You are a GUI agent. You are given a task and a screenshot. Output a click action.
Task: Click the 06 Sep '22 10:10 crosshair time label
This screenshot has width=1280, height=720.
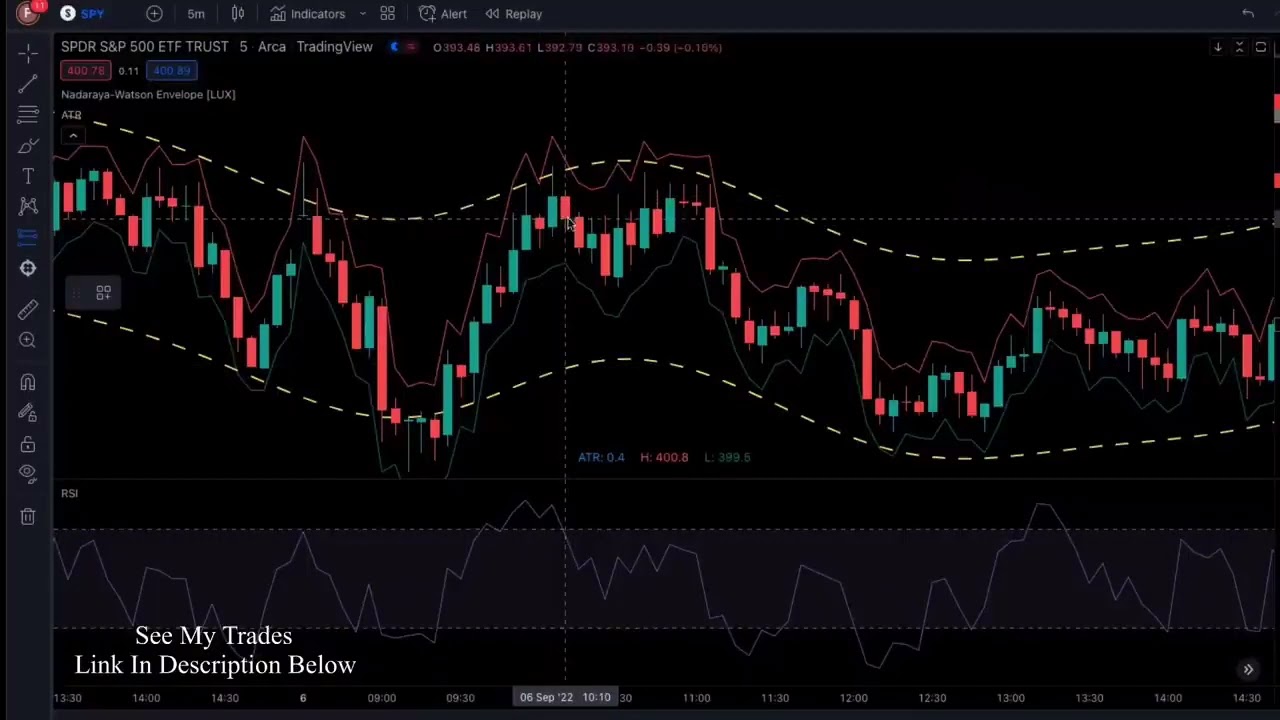[565, 697]
